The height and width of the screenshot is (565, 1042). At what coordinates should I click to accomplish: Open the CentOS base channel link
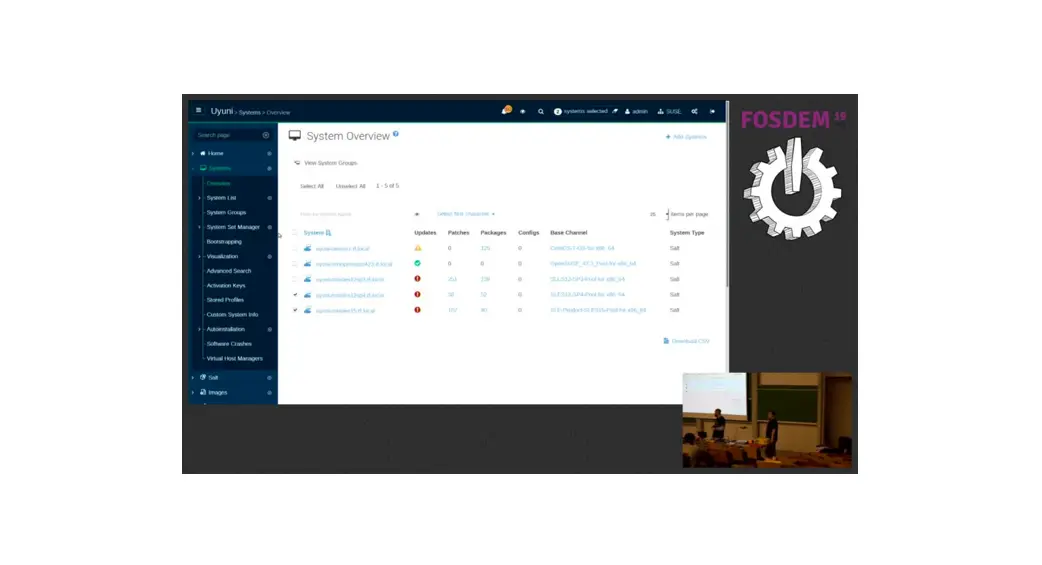[582, 249]
